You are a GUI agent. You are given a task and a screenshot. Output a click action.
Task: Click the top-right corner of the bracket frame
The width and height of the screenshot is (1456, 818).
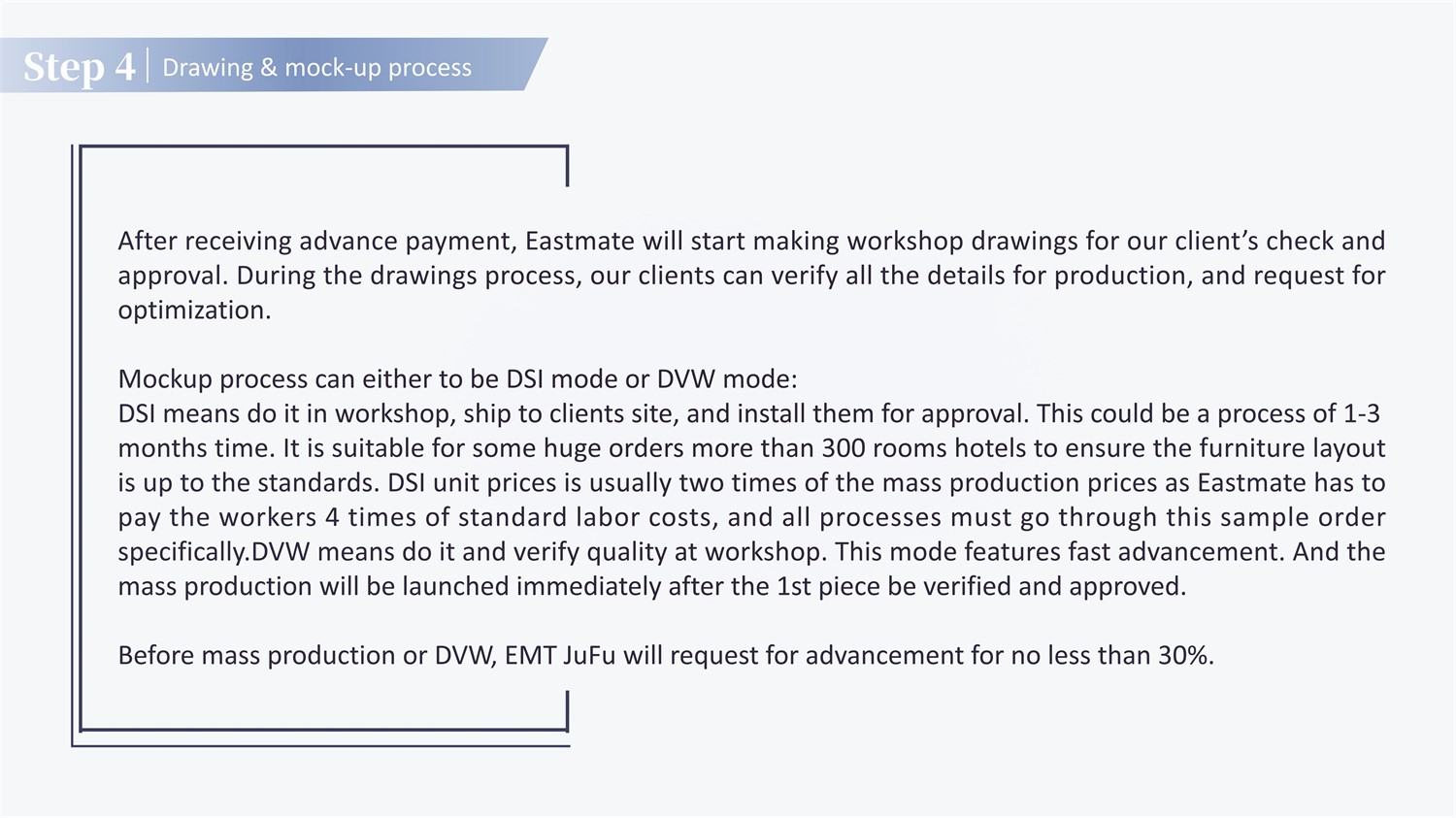coord(567,148)
